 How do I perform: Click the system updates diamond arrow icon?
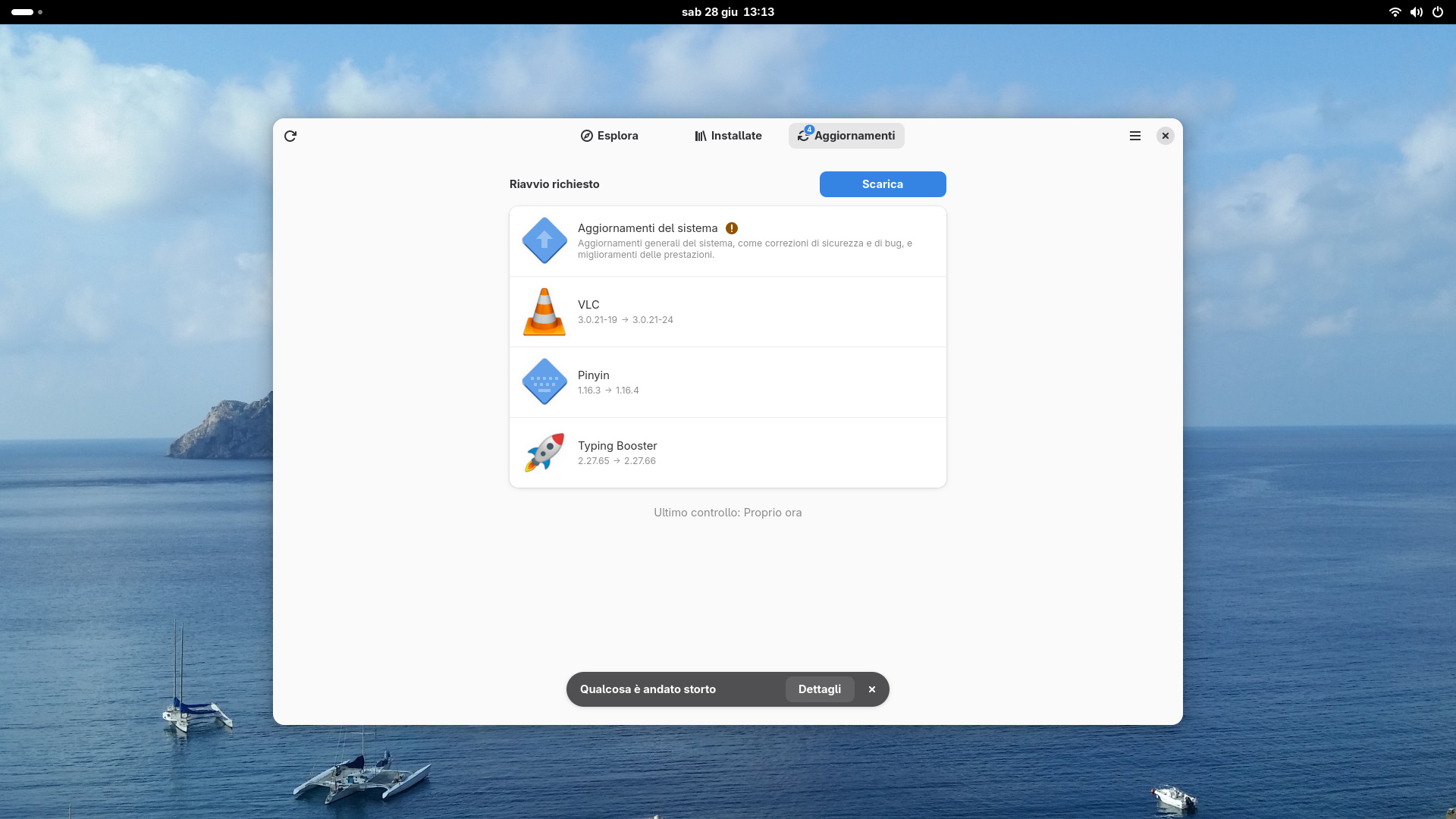(x=544, y=241)
